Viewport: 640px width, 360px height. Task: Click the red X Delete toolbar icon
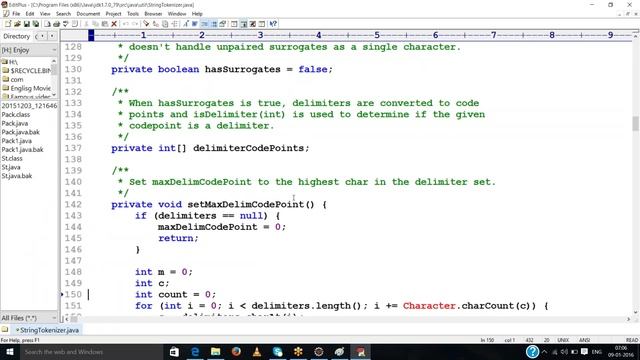point(114,24)
